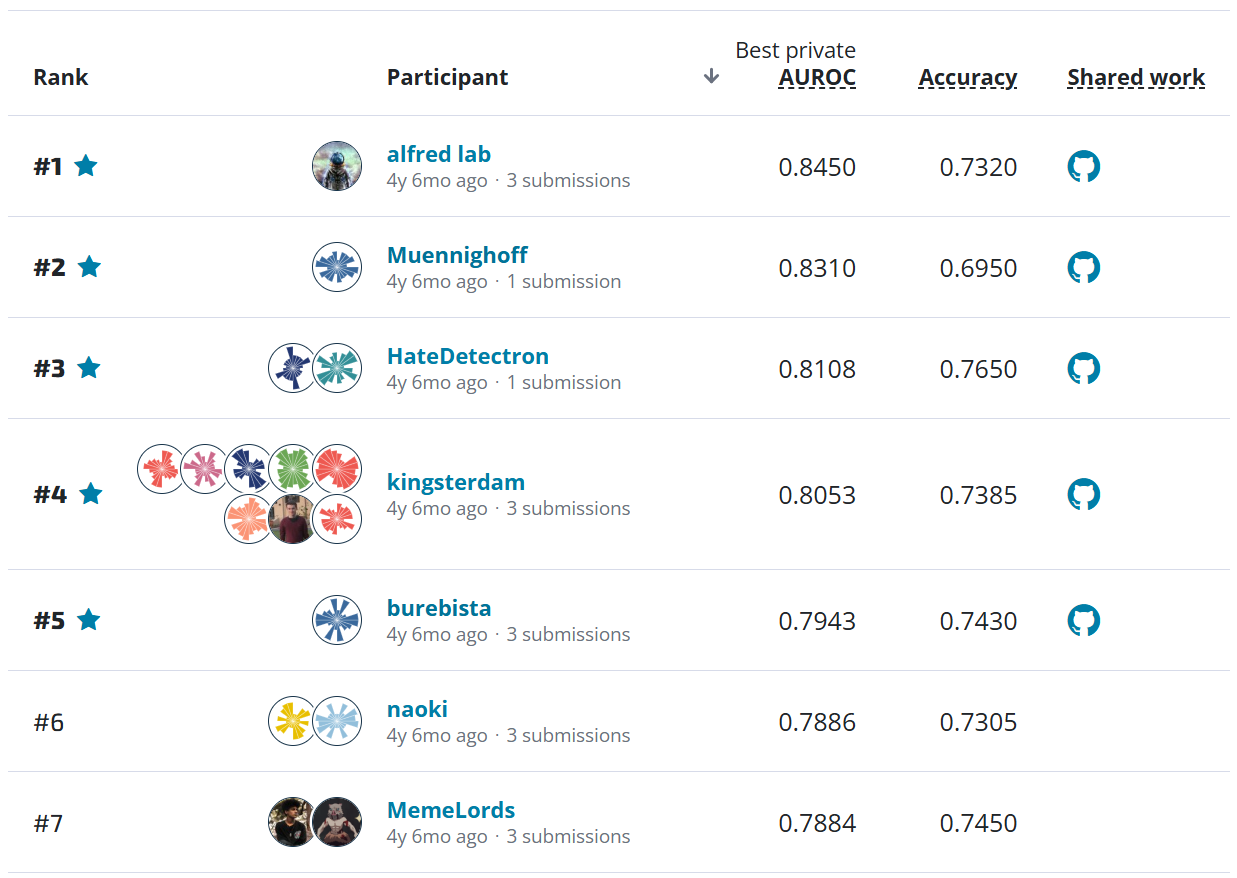Click the Shared work column header

[x=1136, y=78]
